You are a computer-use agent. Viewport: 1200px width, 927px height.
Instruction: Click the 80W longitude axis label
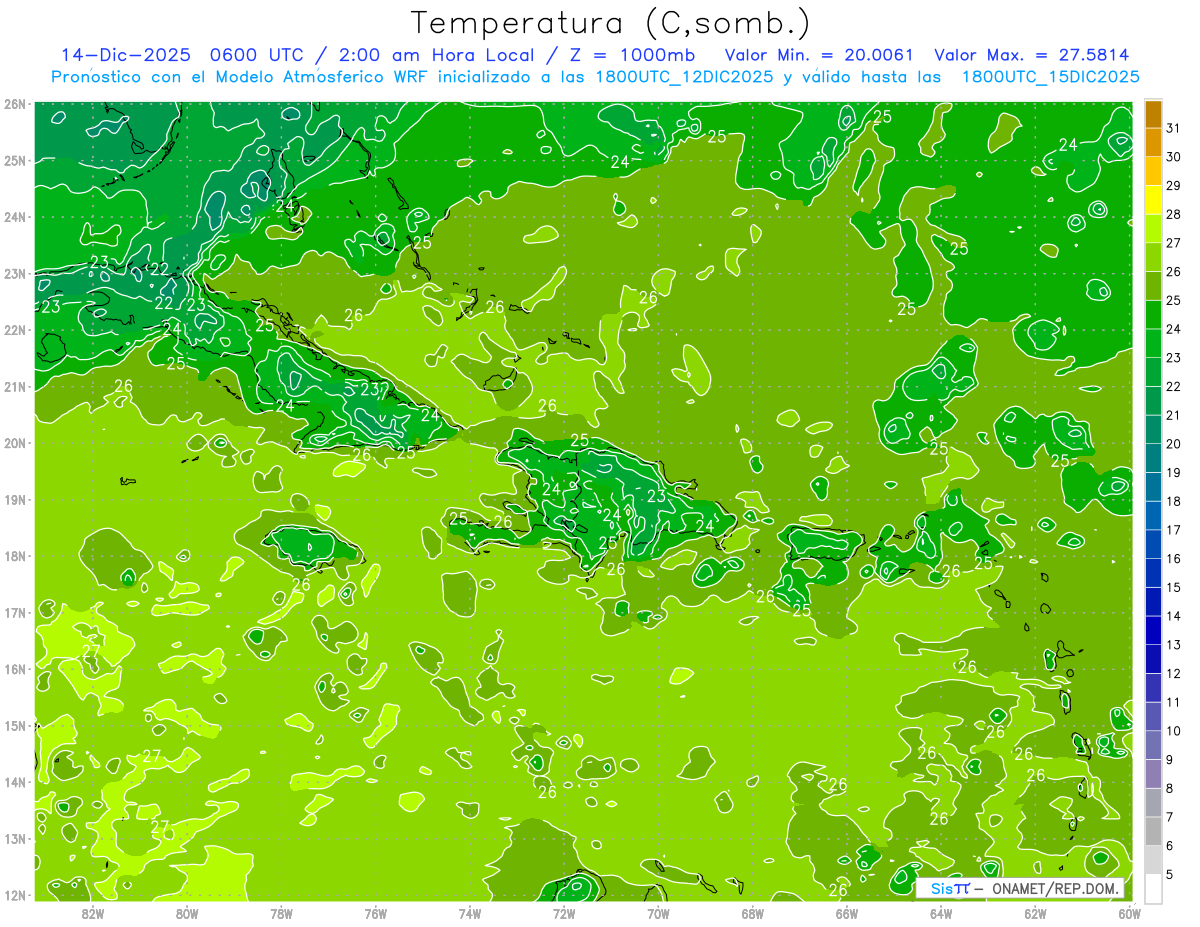click(186, 913)
